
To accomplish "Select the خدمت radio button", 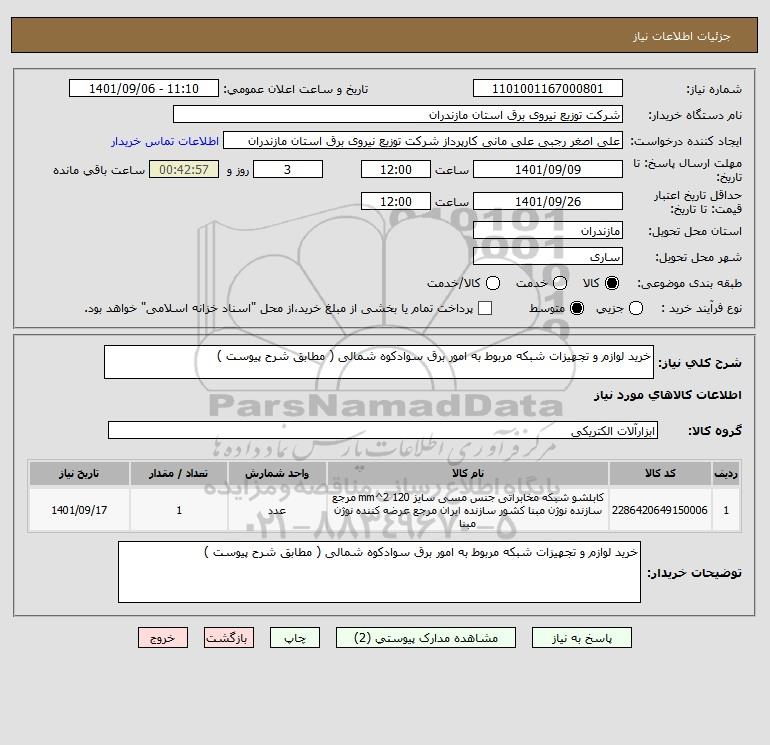I will pyautogui.click(x=560, y=283).
